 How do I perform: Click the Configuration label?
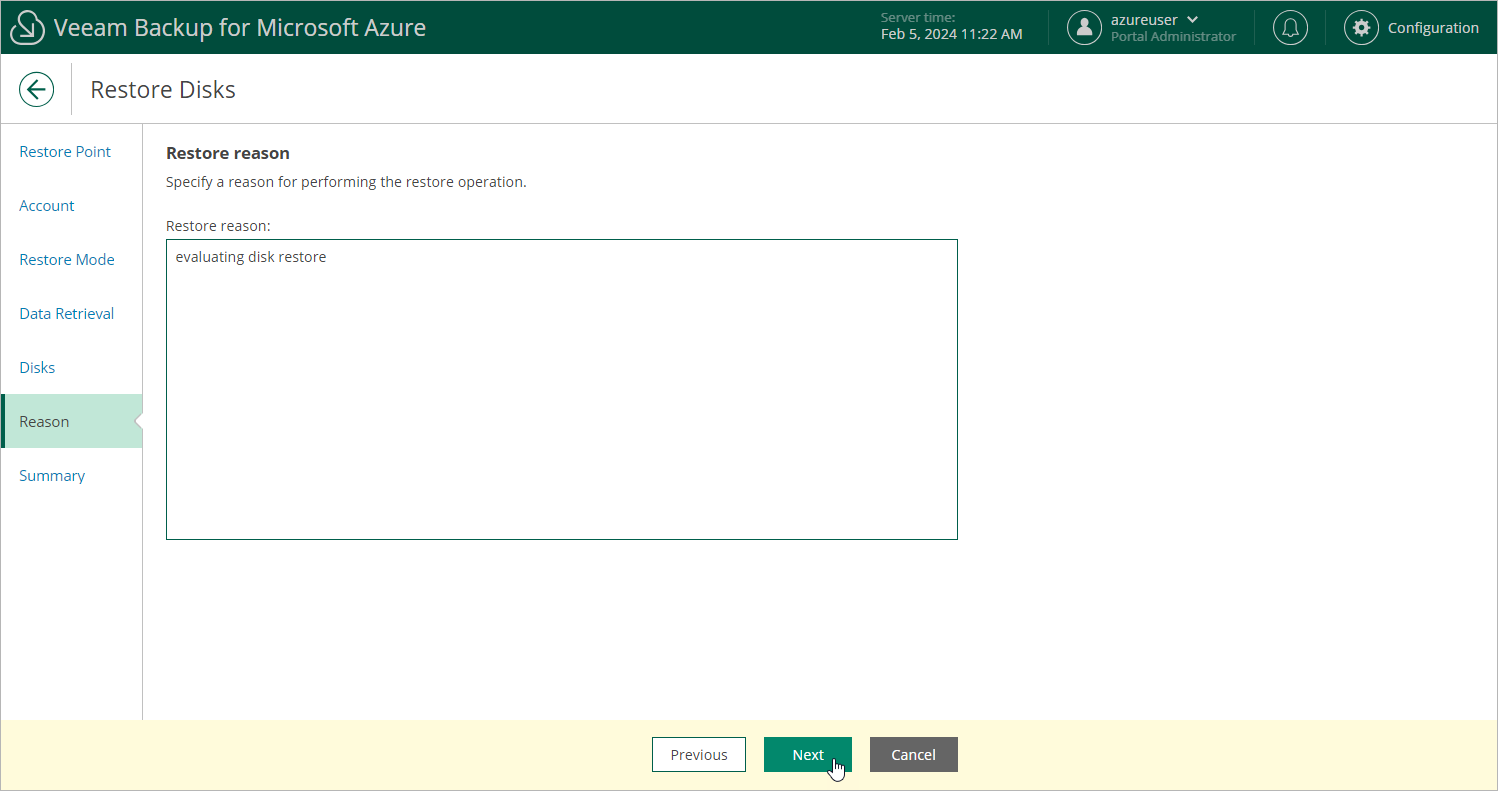(x=1433, y=28)
